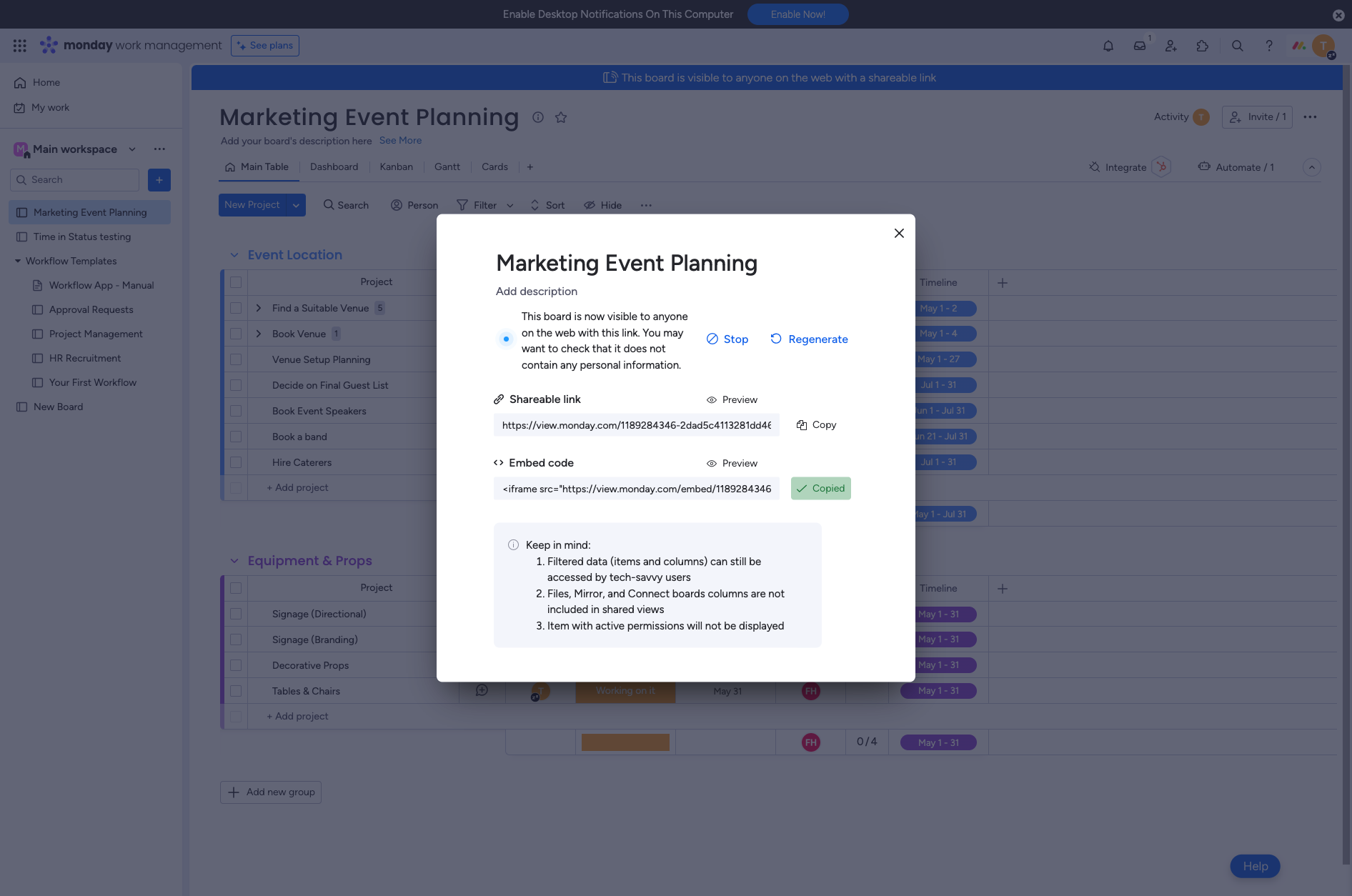Switch to the Kanban tab
The image size is (1352, 896).
point(396,166)
